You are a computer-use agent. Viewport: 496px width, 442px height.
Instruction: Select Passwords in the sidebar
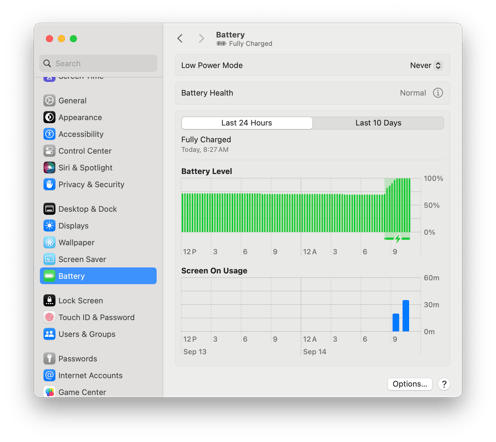[x=98, y=358]
